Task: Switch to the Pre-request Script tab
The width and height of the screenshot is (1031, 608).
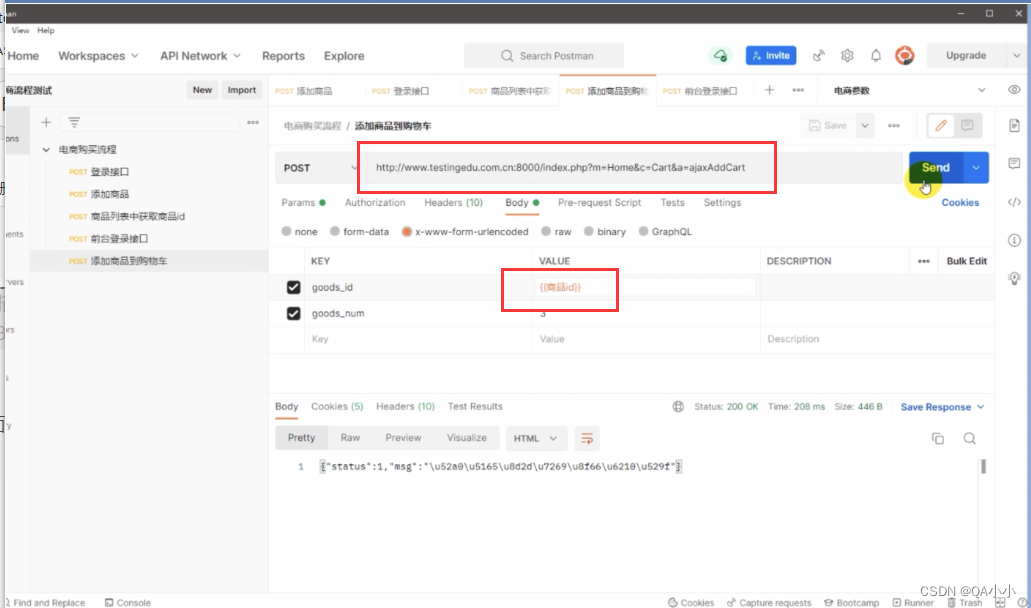Action: tap(599, 202)
